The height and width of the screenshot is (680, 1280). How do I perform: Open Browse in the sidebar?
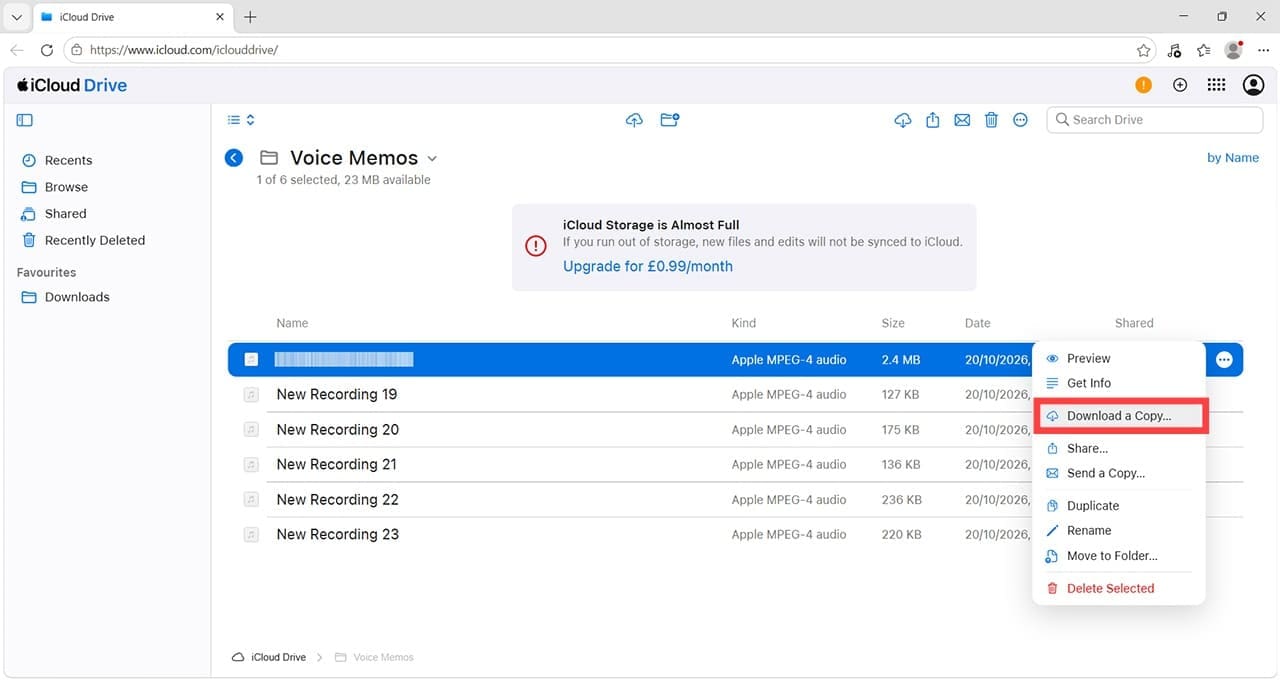coord(66,187)
